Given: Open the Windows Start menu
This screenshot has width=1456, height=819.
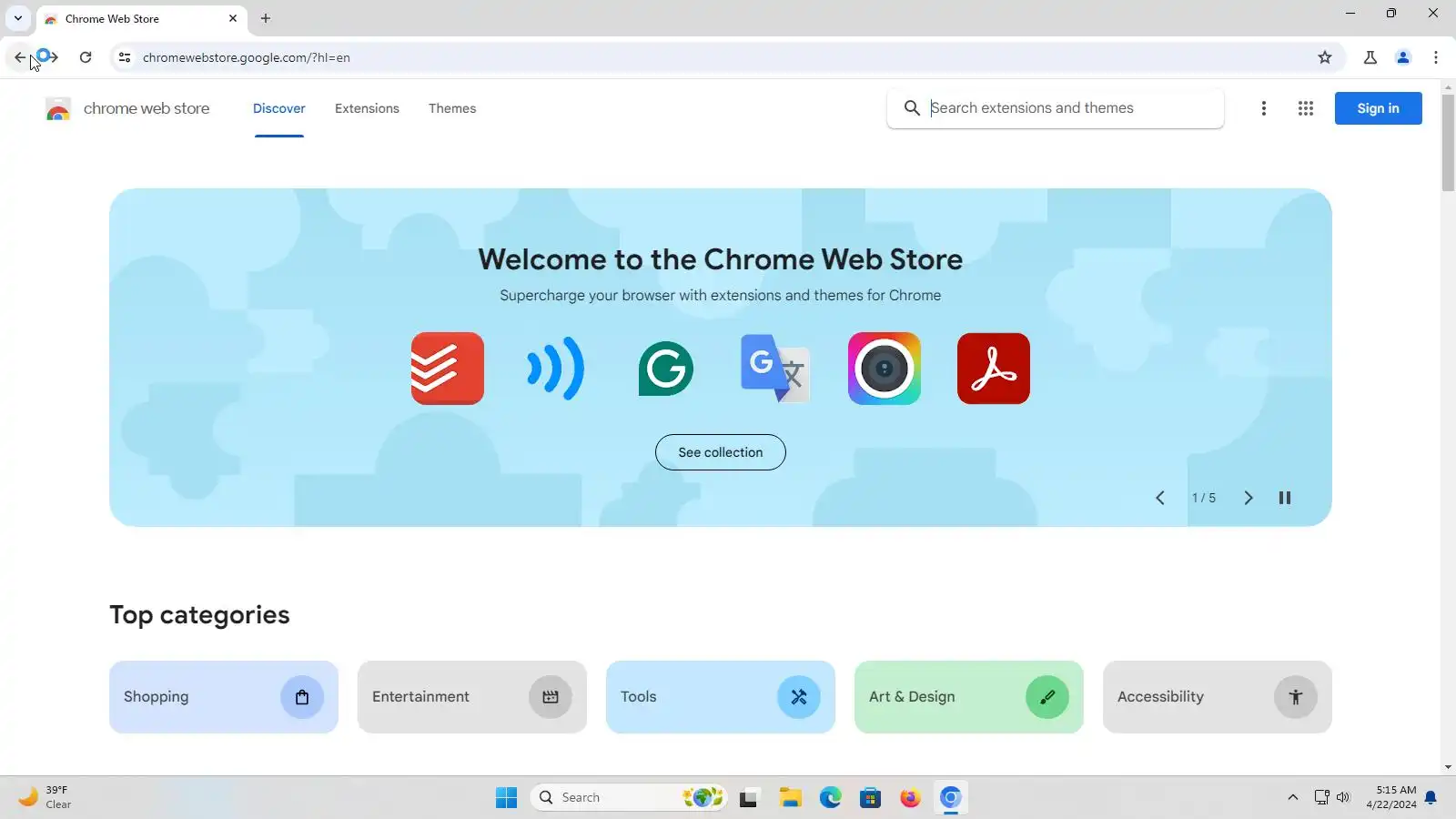Looking at the screenshot, I should 507,798.
